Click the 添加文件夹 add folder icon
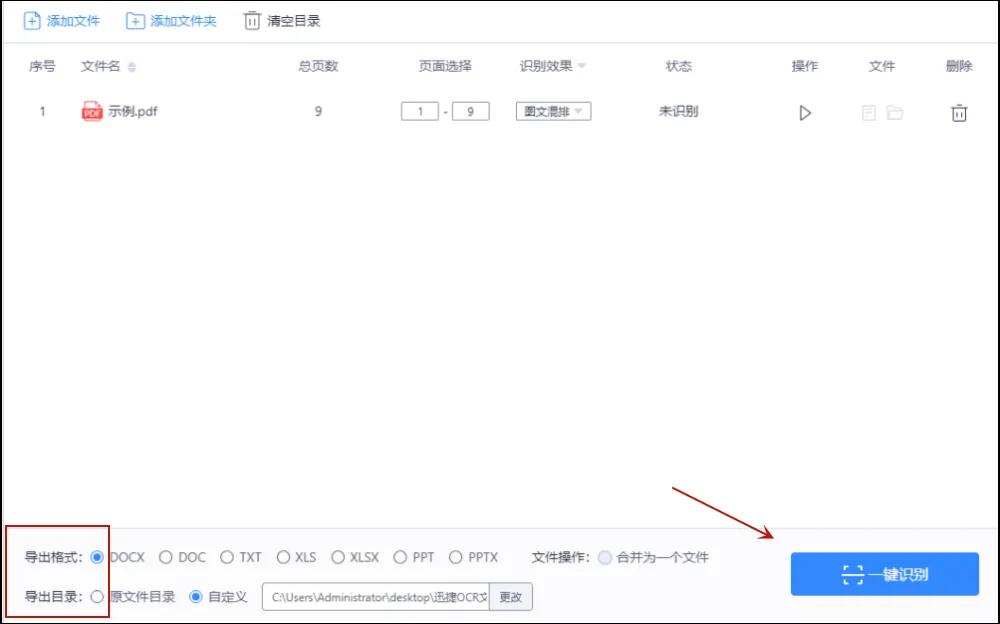1000x624 pixels. point(136,18)
